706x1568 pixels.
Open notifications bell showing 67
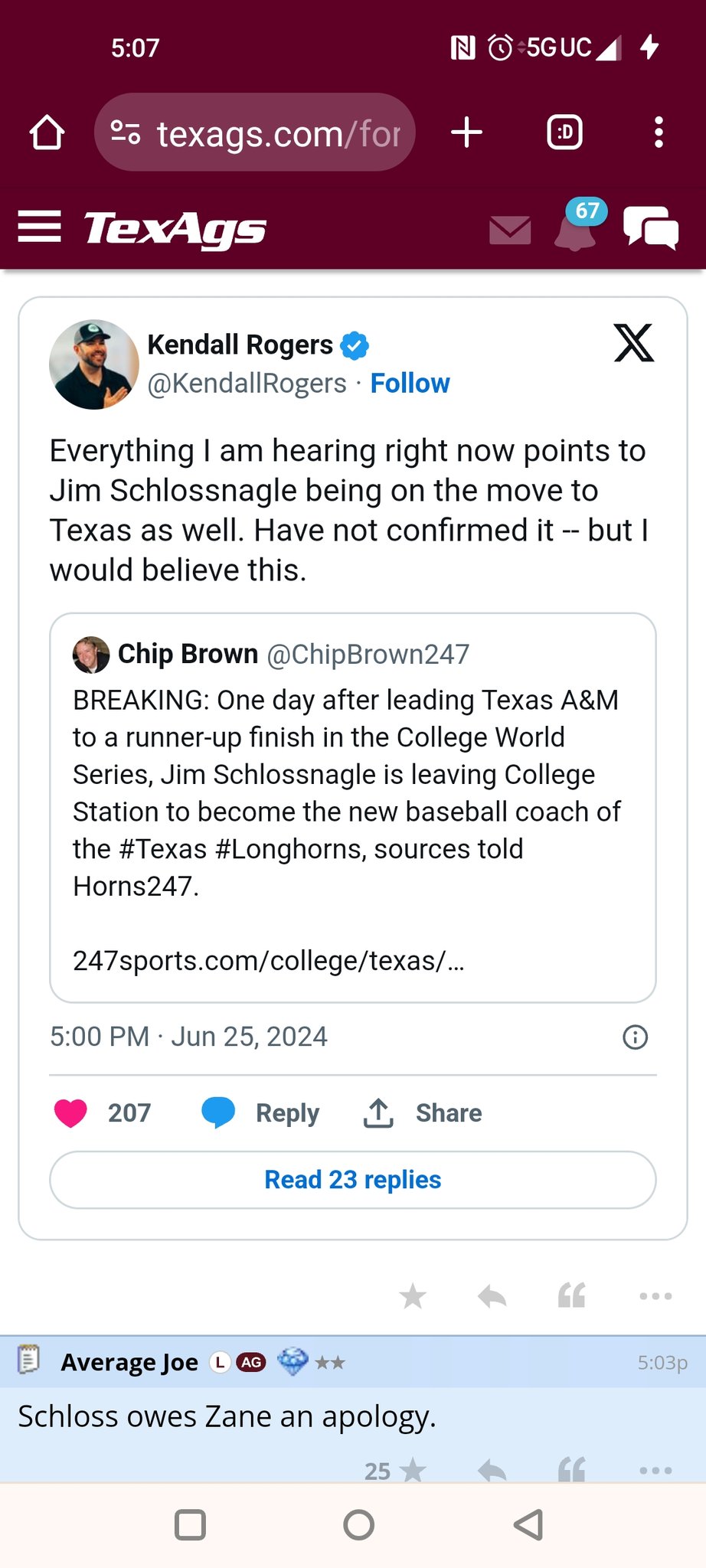[575, 230]
